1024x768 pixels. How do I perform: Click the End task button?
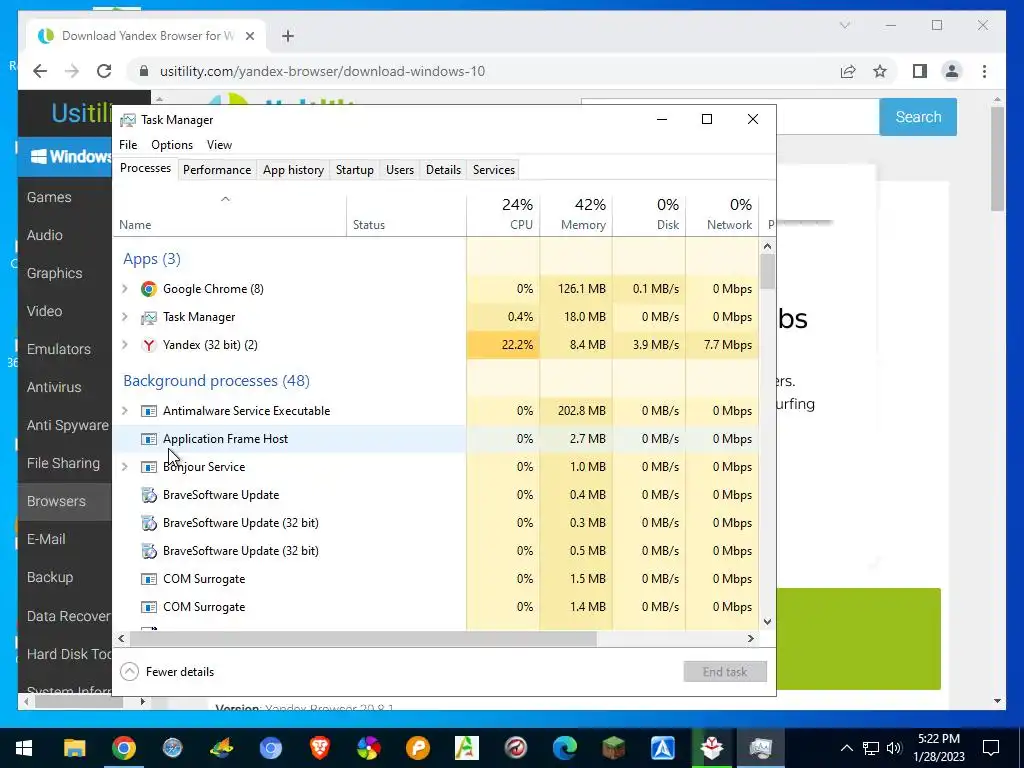click(x=725, y=671)
